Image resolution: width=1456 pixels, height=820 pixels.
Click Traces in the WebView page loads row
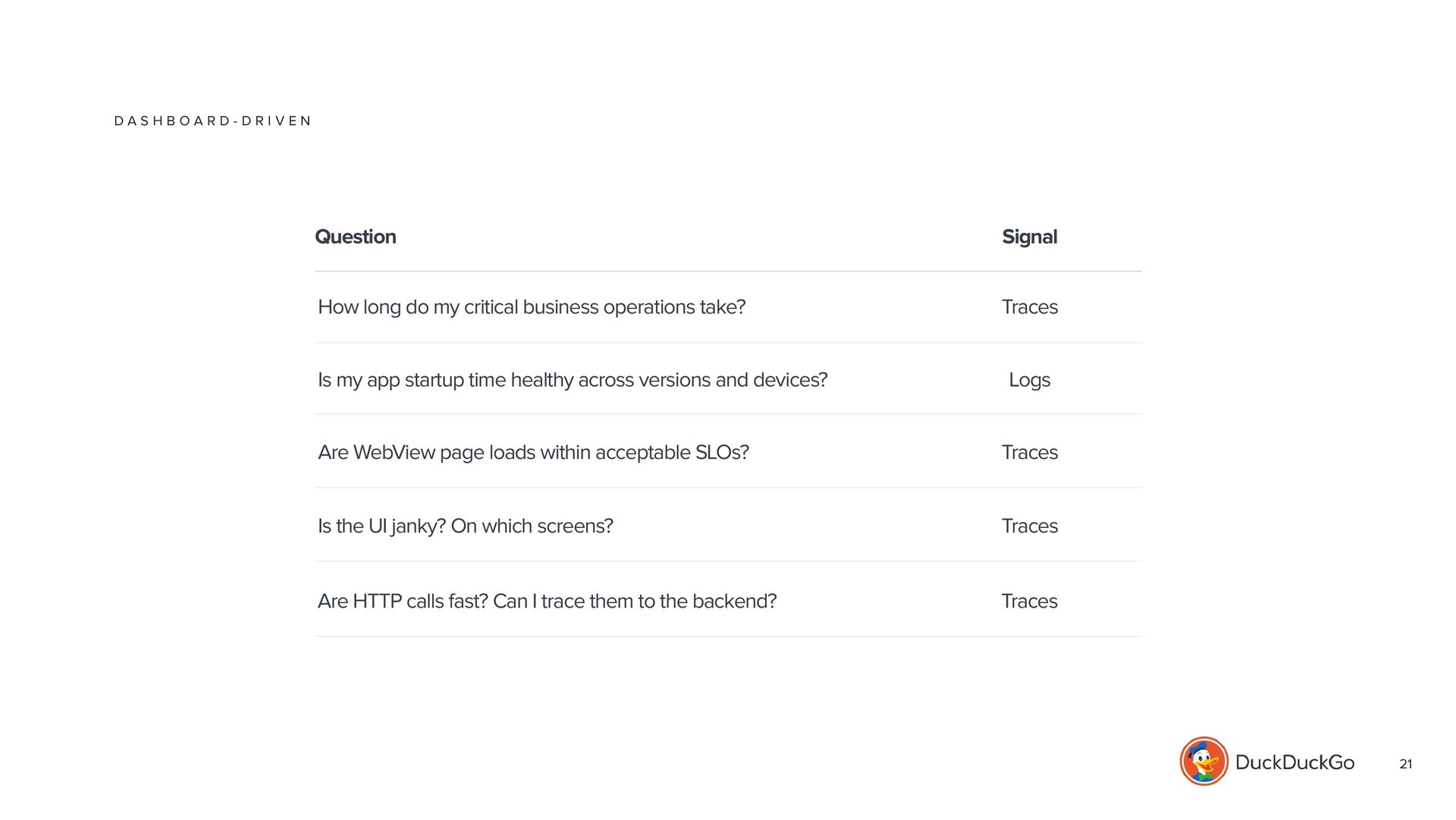tap(1029, 453)
